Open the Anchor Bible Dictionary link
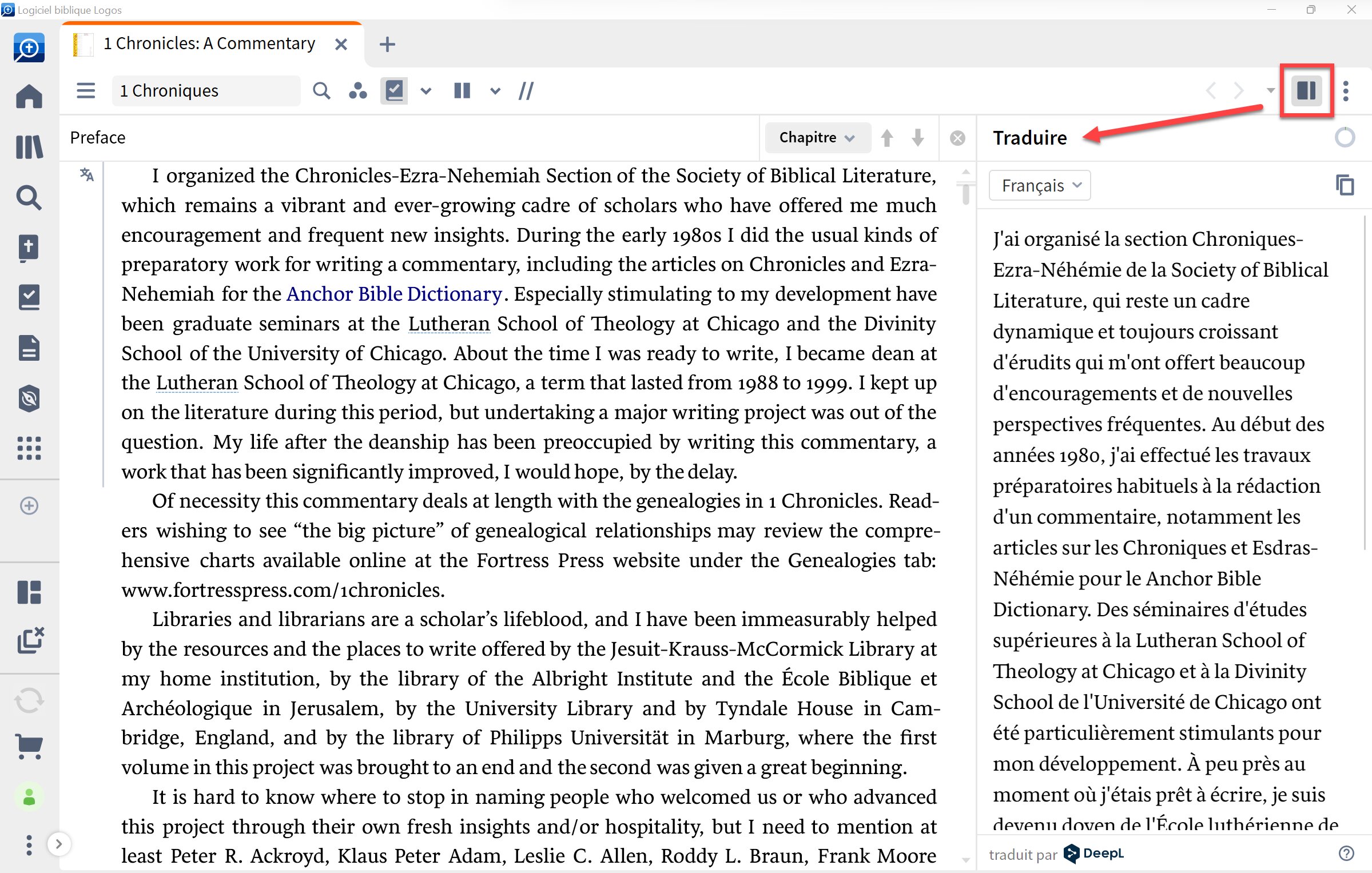This screenshot has width=1372, height=873. tap(394, 294)
